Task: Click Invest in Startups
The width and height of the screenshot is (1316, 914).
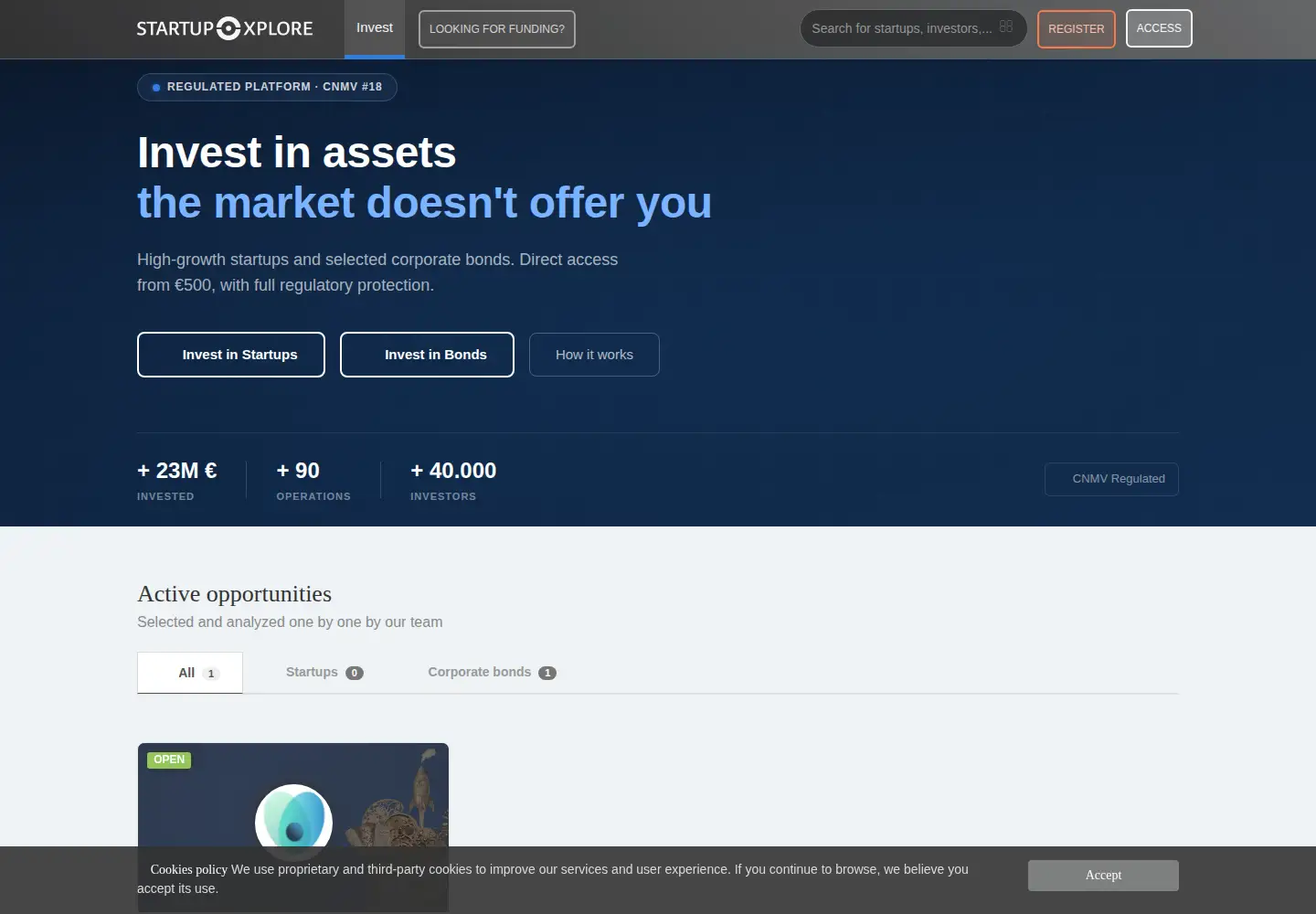Action: (231, 355)
